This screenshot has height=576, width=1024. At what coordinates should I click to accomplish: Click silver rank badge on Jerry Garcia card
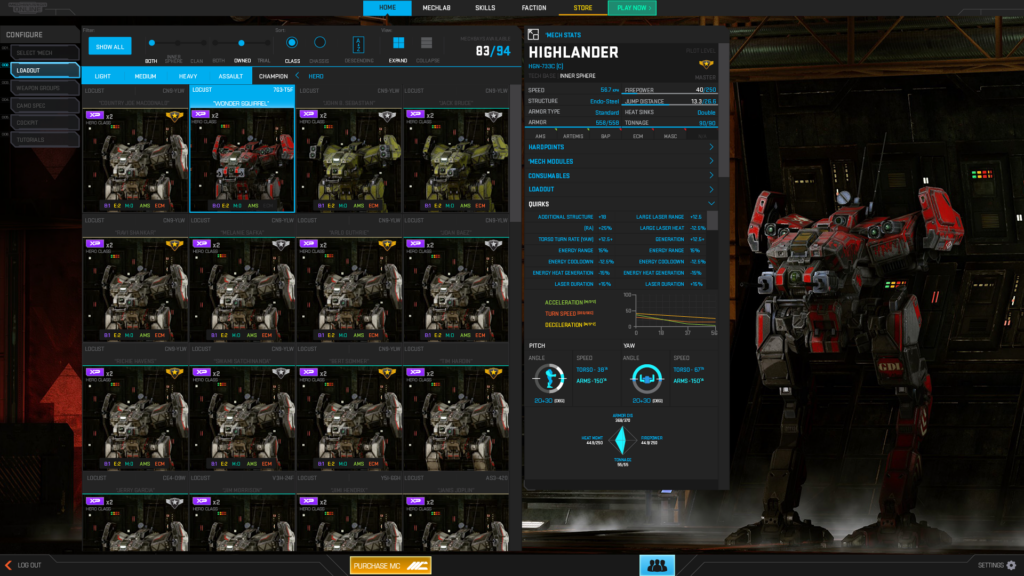(174, 503)
